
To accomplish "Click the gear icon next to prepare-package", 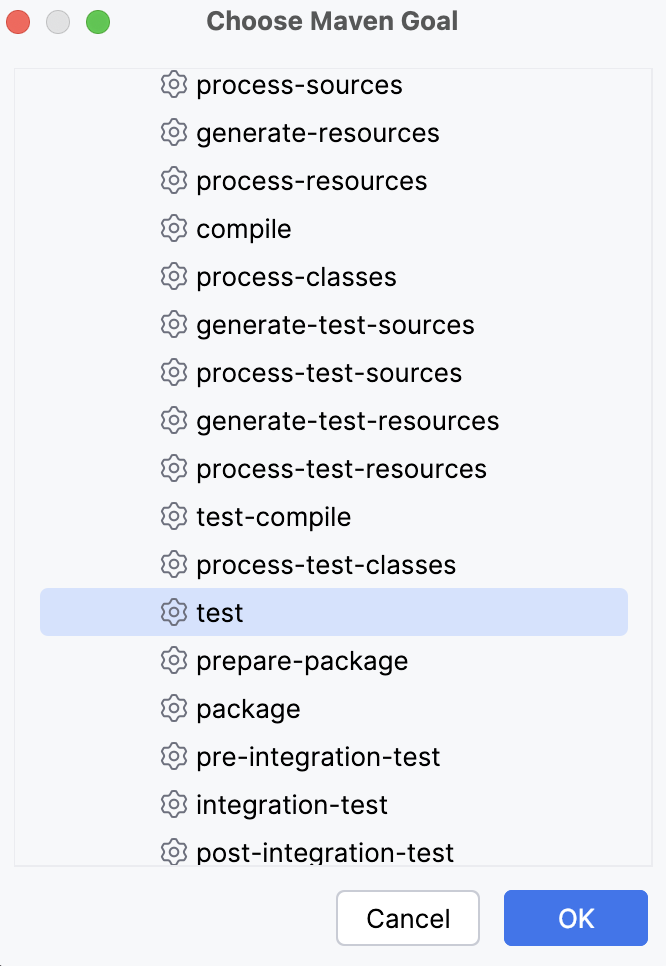I will point(174,660).
